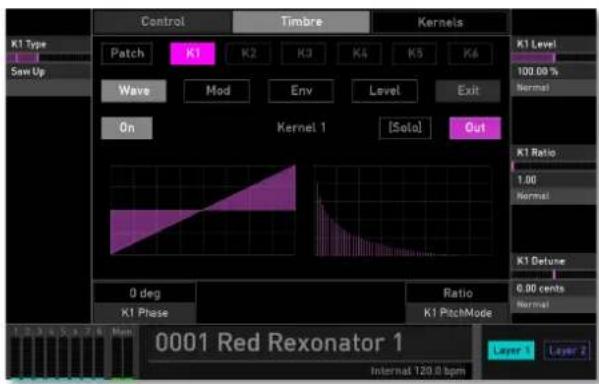Adjust the K1 Level slider
The height and width of the screenshot is (384, 599).
[x=554, y=58]
